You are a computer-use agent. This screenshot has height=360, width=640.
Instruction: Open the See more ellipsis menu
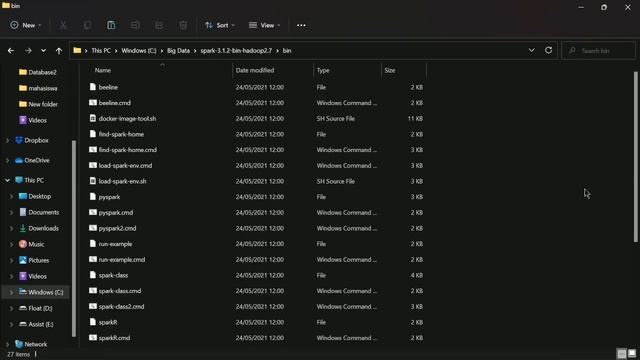coord(301,25)
